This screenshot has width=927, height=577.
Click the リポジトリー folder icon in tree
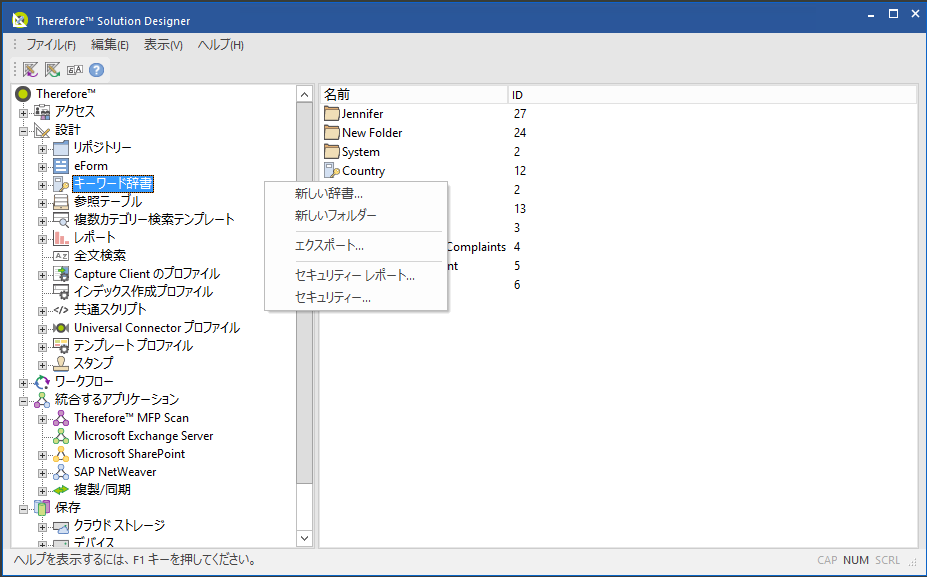pyautogui.click(x=61, y=147)
